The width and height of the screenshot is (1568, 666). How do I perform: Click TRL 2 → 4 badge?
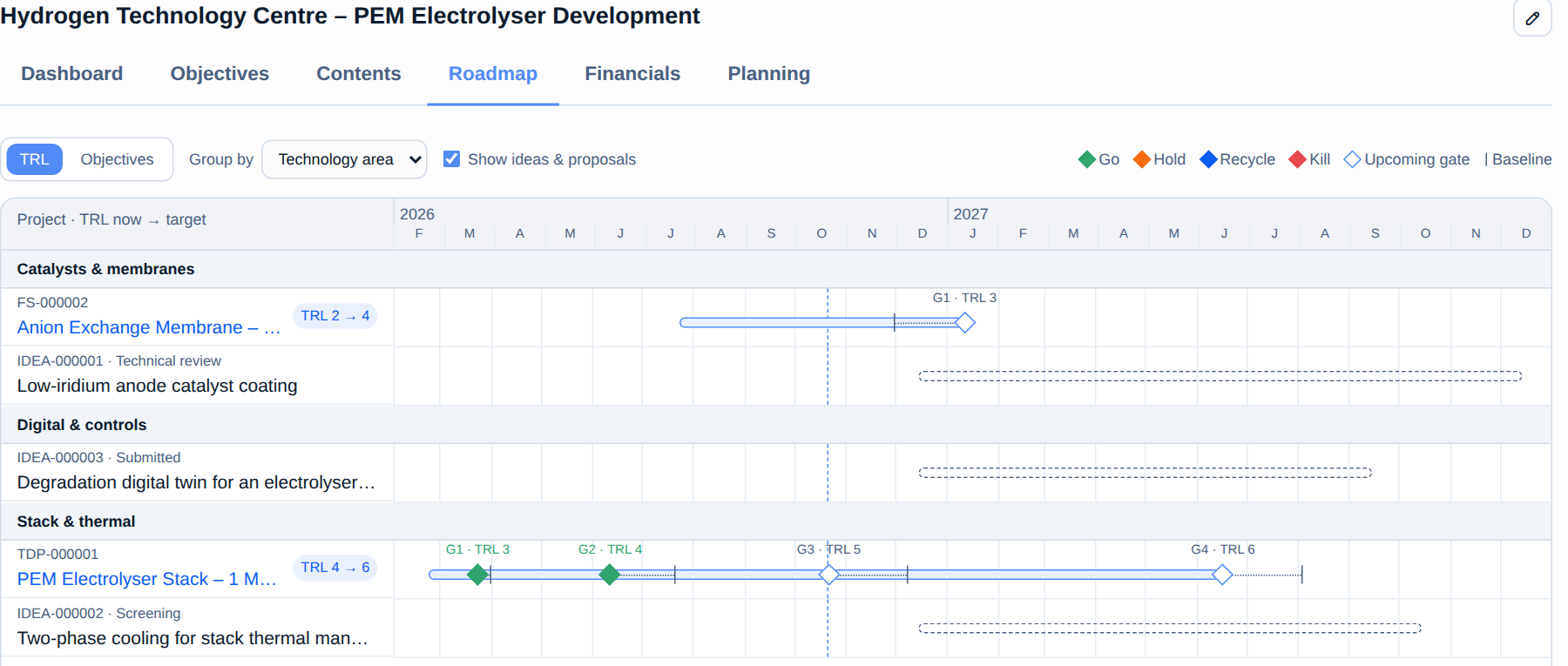click(335, 316)
